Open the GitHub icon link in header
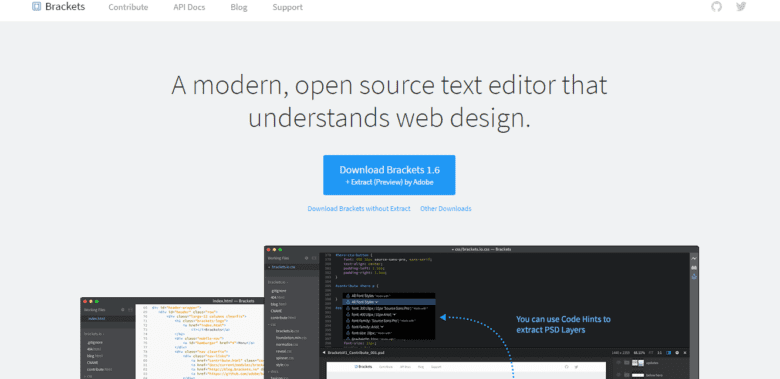780x379 pixels. coord(716,7)
